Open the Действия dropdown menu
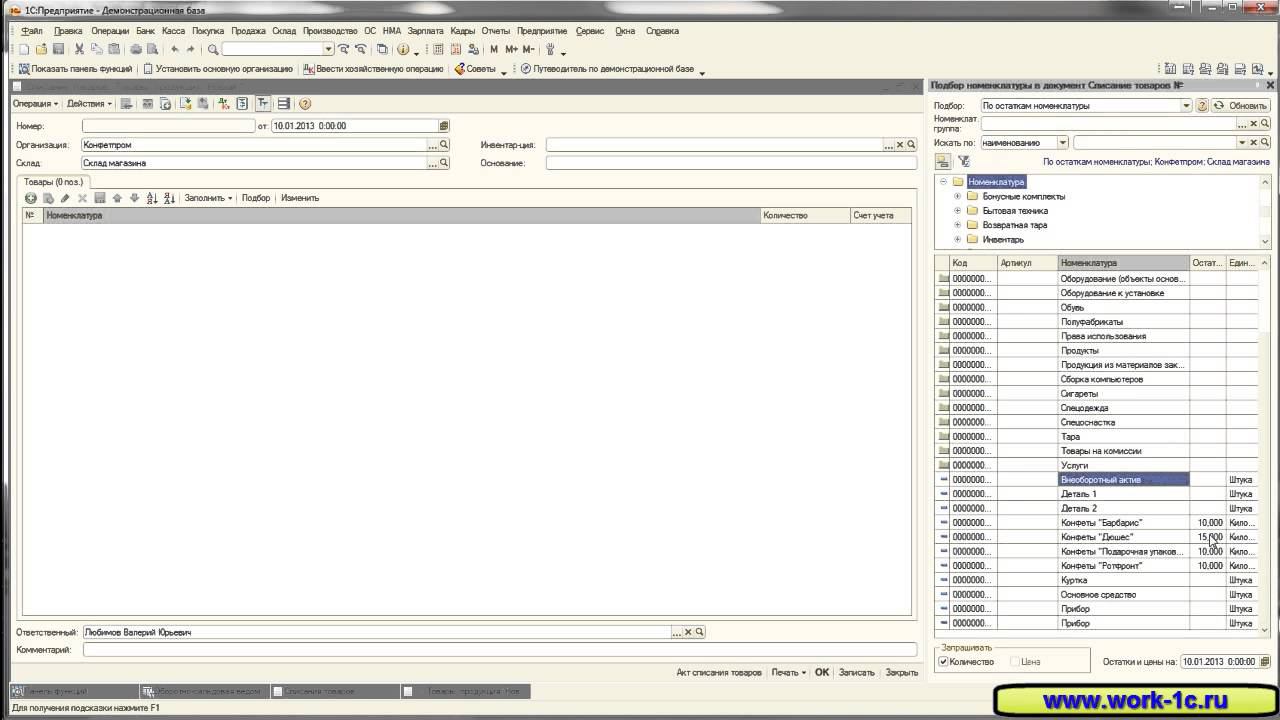Viewport: 1280px width, 720px height. tap(90, 103)
